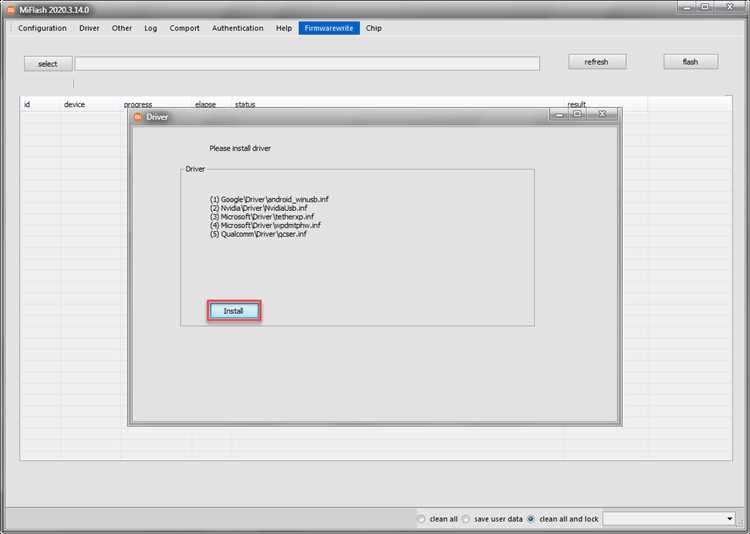Screen dimensions: 750x534
Task: Open the Authentication menu
Action: pyautogui.click(x=237, y=28)
